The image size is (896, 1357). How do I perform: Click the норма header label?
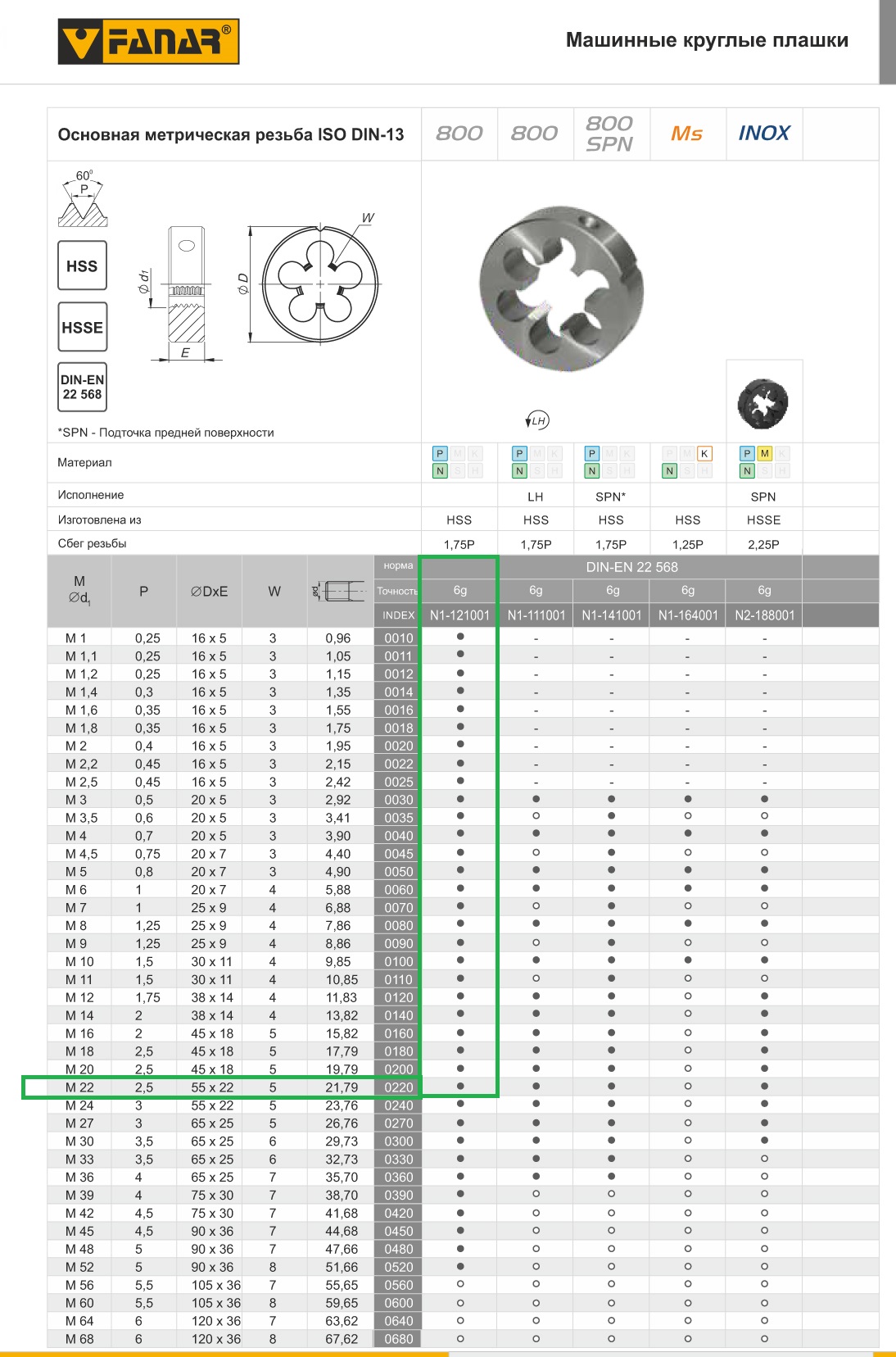point(398,565)
